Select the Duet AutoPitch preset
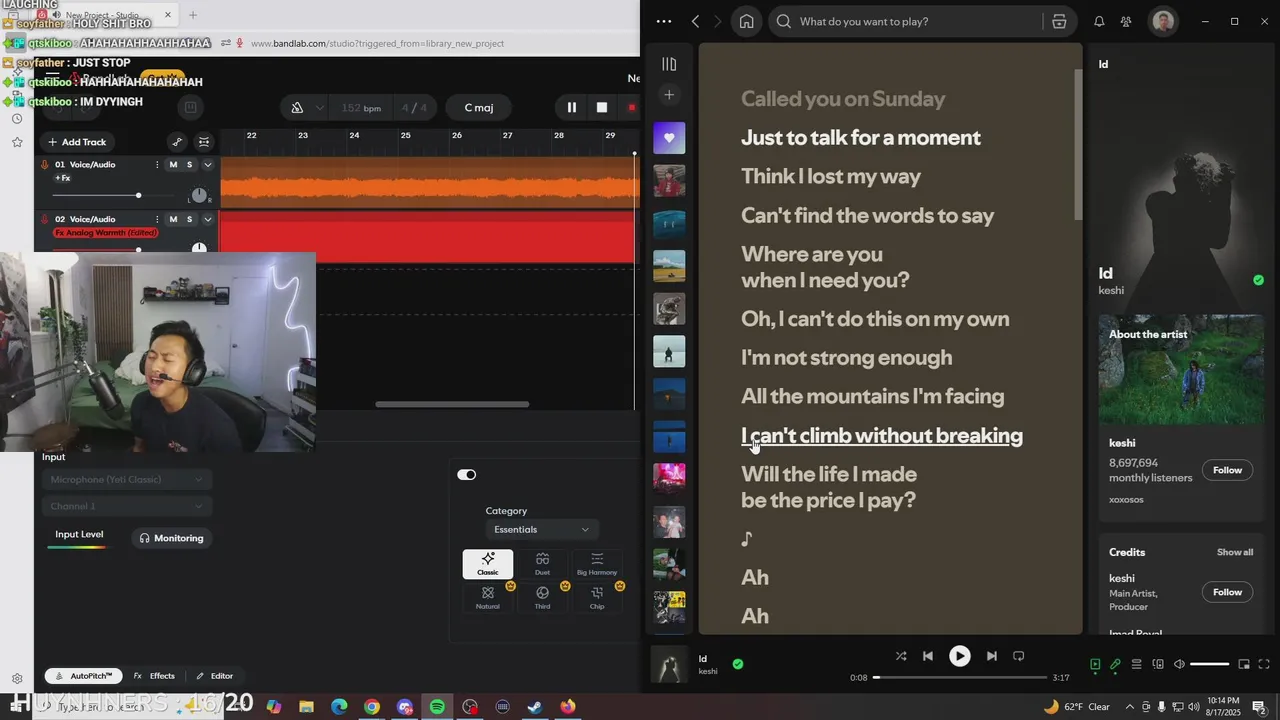This screenshot has height=720, width=1280. click(x=542, y=564)
